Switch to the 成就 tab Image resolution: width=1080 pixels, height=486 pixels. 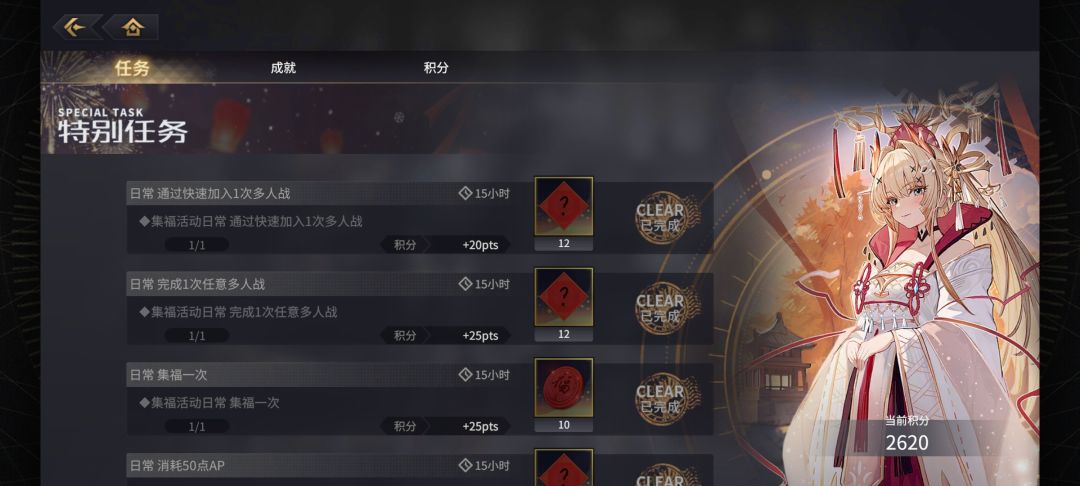(283, 67)
